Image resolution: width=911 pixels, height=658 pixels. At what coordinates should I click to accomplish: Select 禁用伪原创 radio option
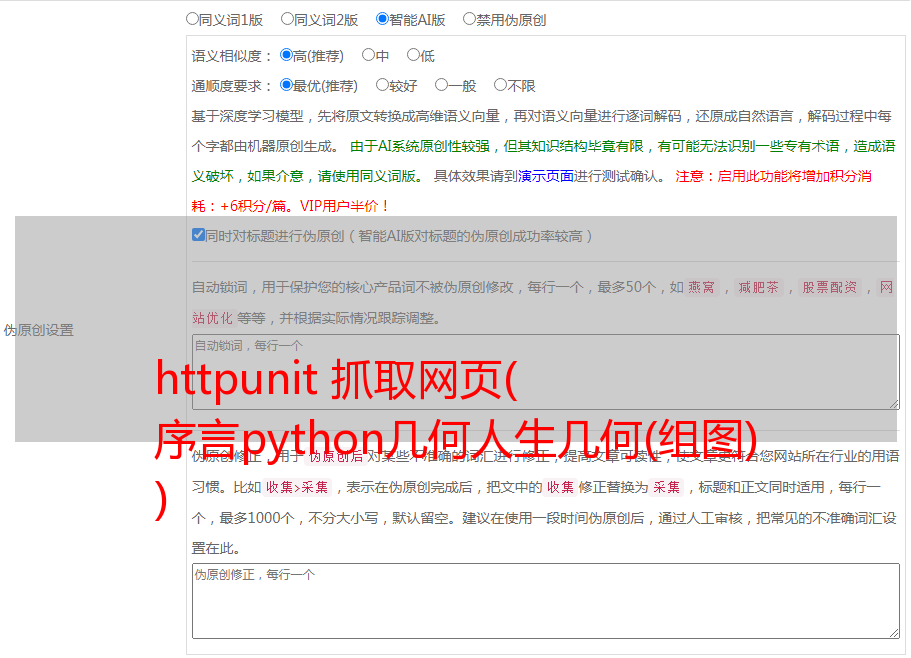[x=469, y=19]
